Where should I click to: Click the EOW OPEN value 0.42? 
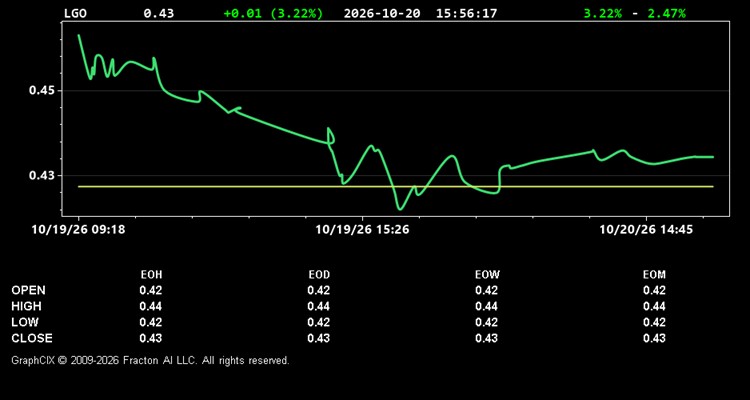click(486, 290)
